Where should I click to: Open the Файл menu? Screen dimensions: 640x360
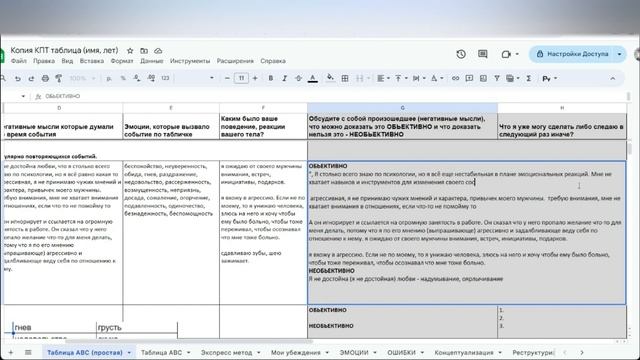pos(19,61)
